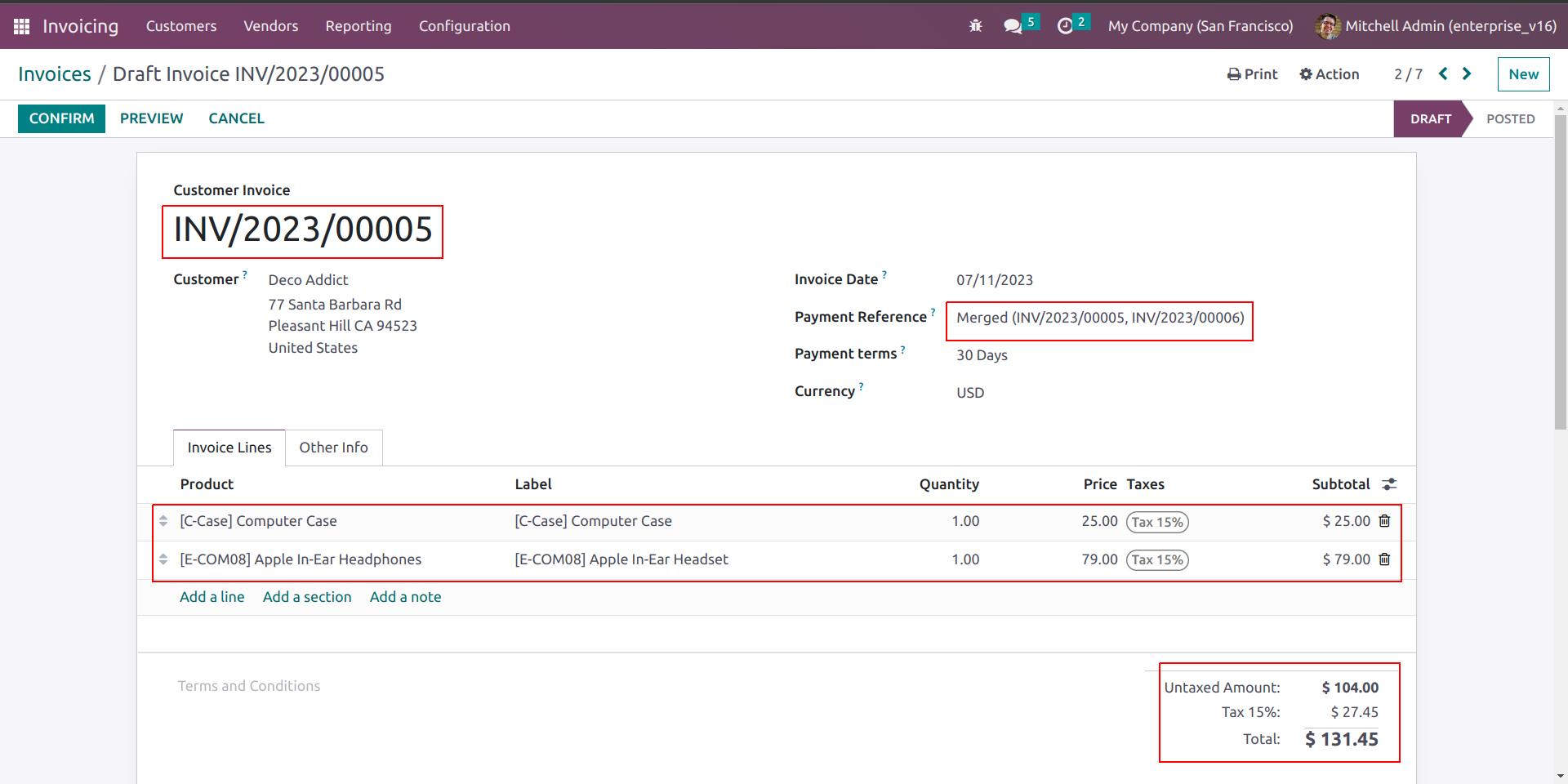Open the Reporting menu

359,26
